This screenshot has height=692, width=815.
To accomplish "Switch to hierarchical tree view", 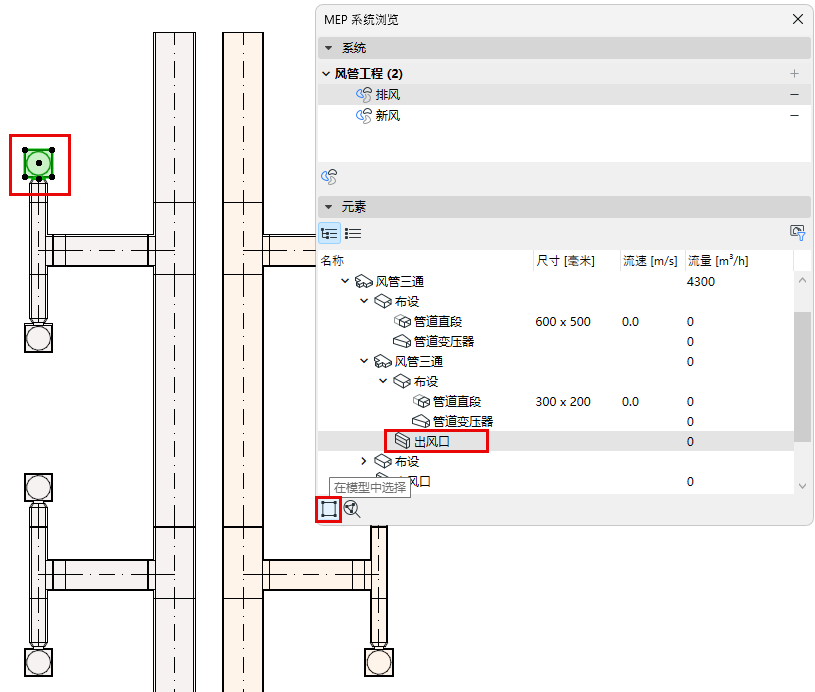I will tap(330, 233).
